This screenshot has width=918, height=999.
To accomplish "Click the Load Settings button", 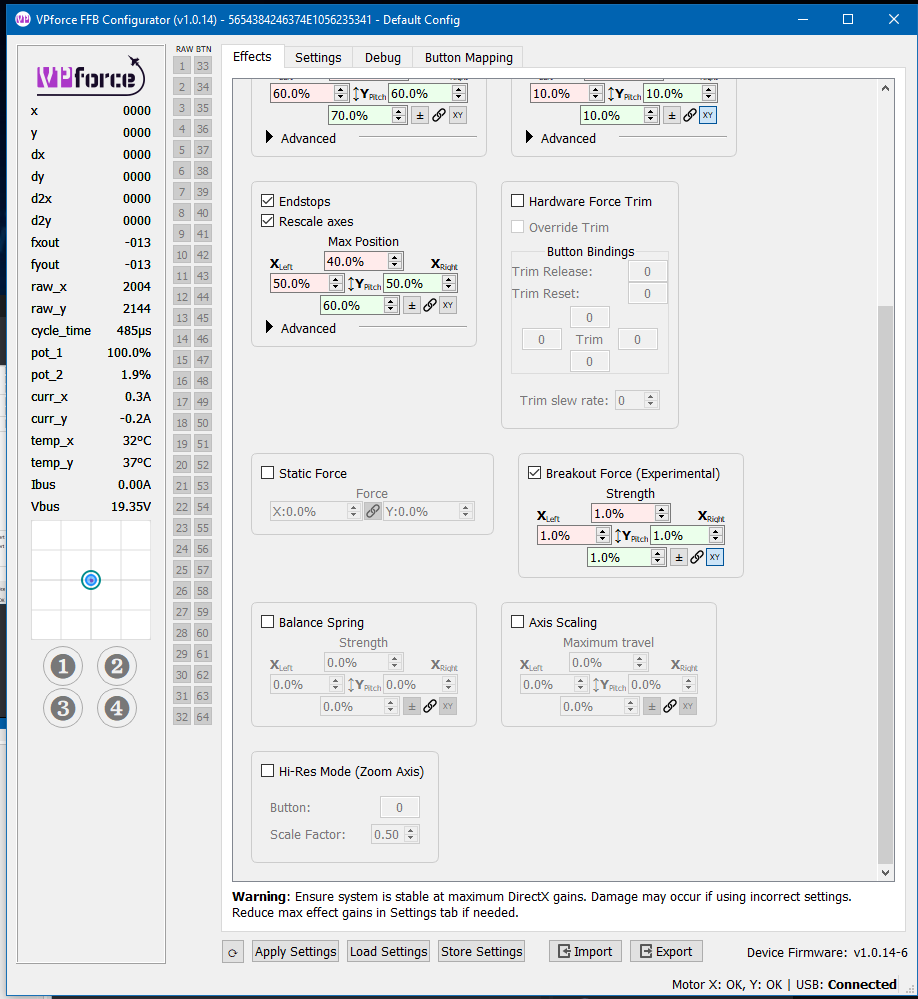I will click(x=389, y=951).
